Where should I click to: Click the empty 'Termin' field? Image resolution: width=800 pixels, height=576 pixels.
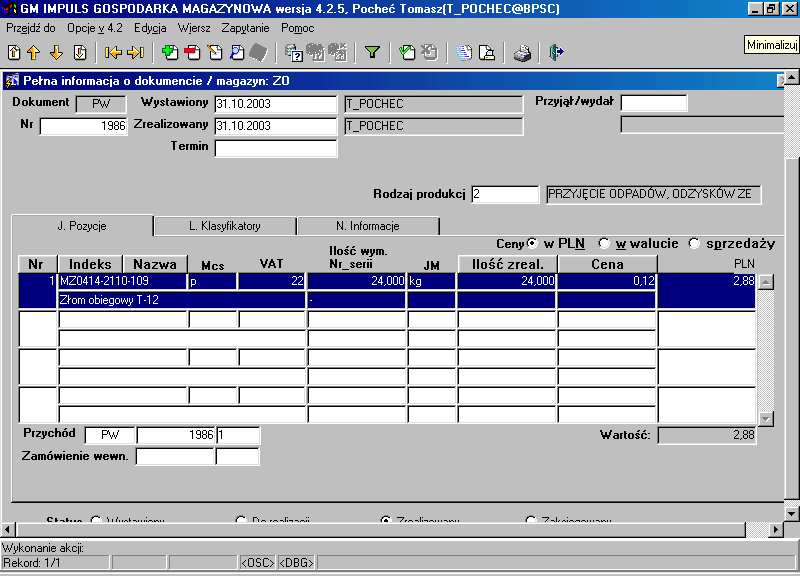coord(276,148)
